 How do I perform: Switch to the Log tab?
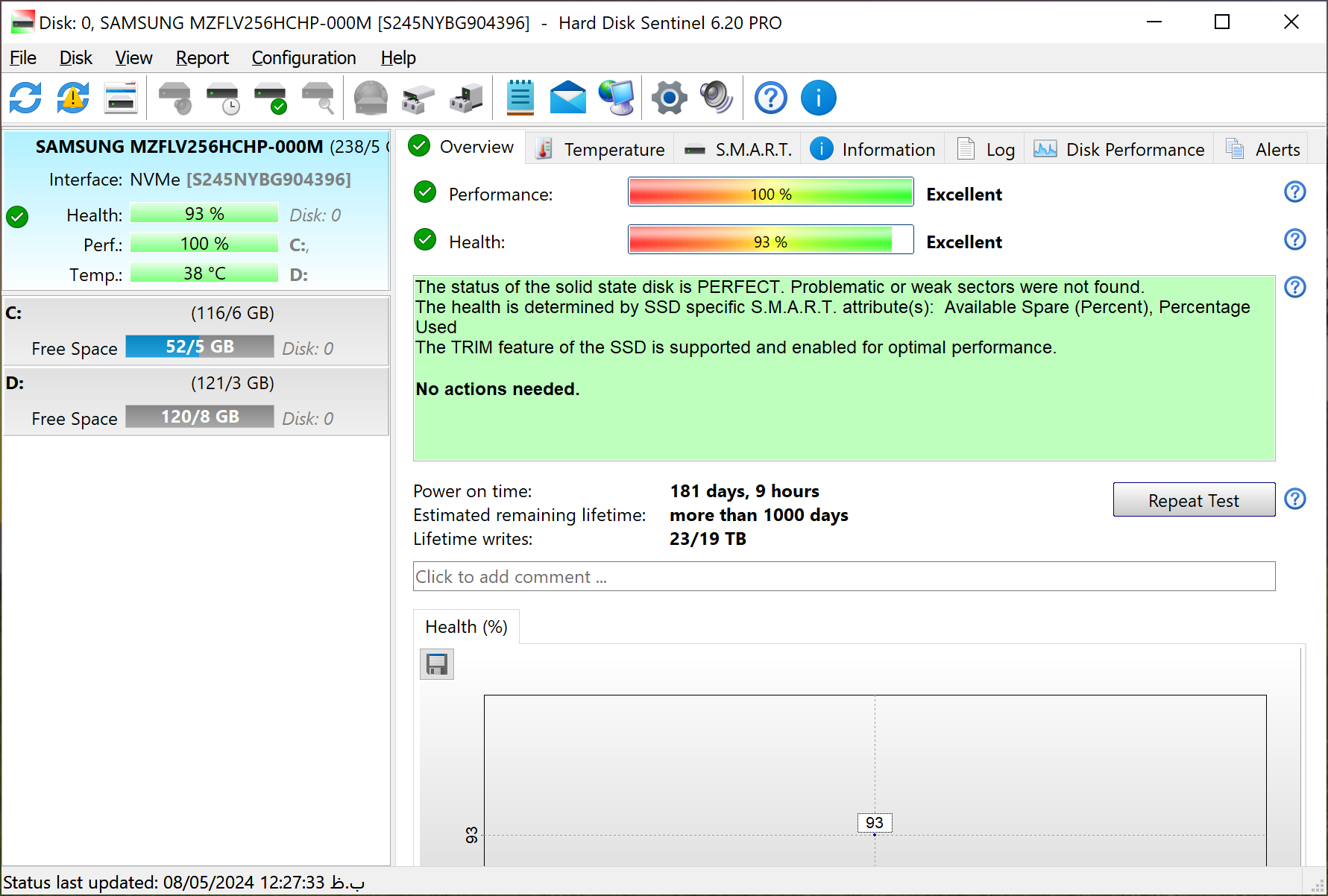click(x=985, y=150)
